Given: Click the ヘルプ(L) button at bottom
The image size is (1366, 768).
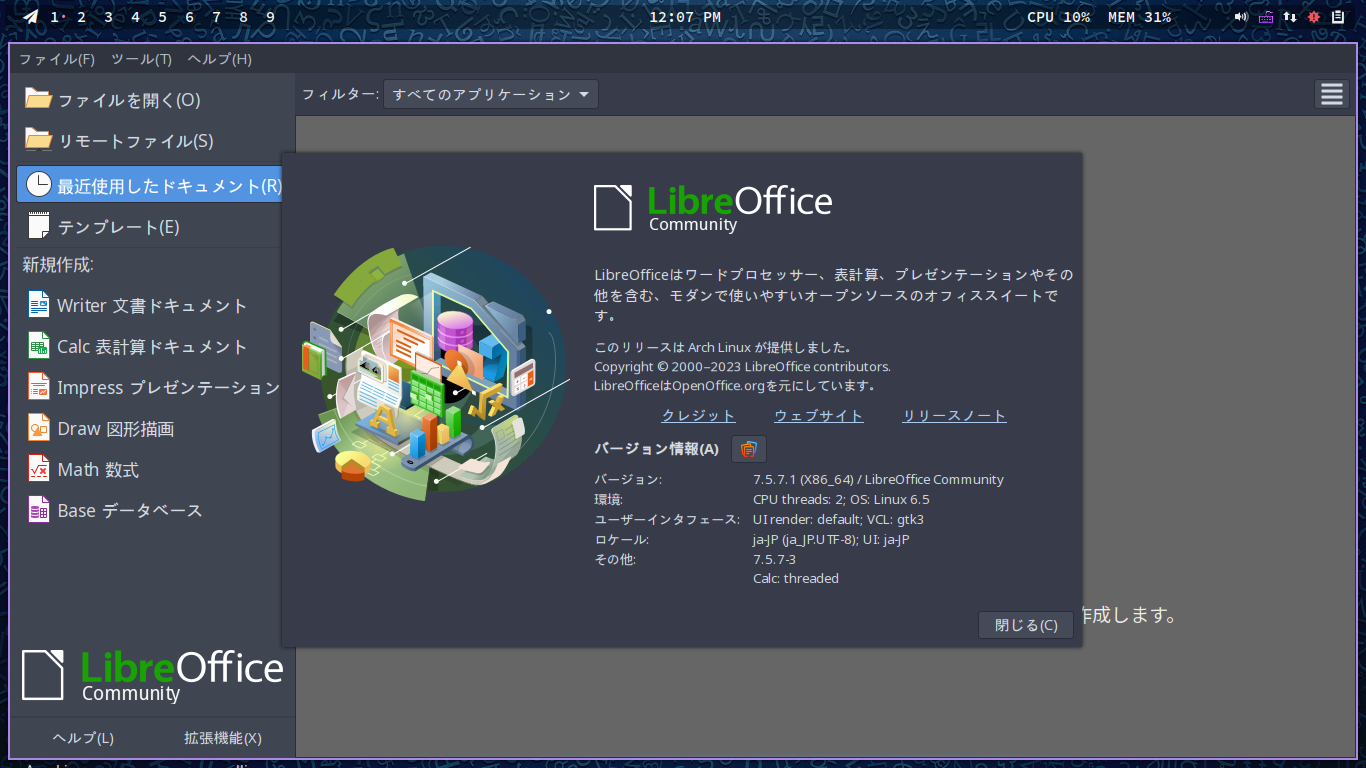Looking at the screenshot, I should click(83, 738).
